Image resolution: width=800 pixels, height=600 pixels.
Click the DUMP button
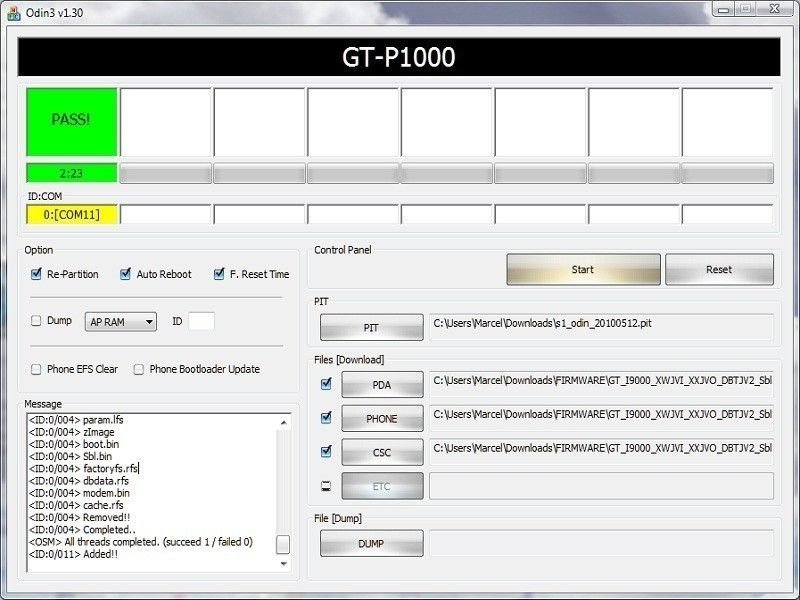(371, 543)
